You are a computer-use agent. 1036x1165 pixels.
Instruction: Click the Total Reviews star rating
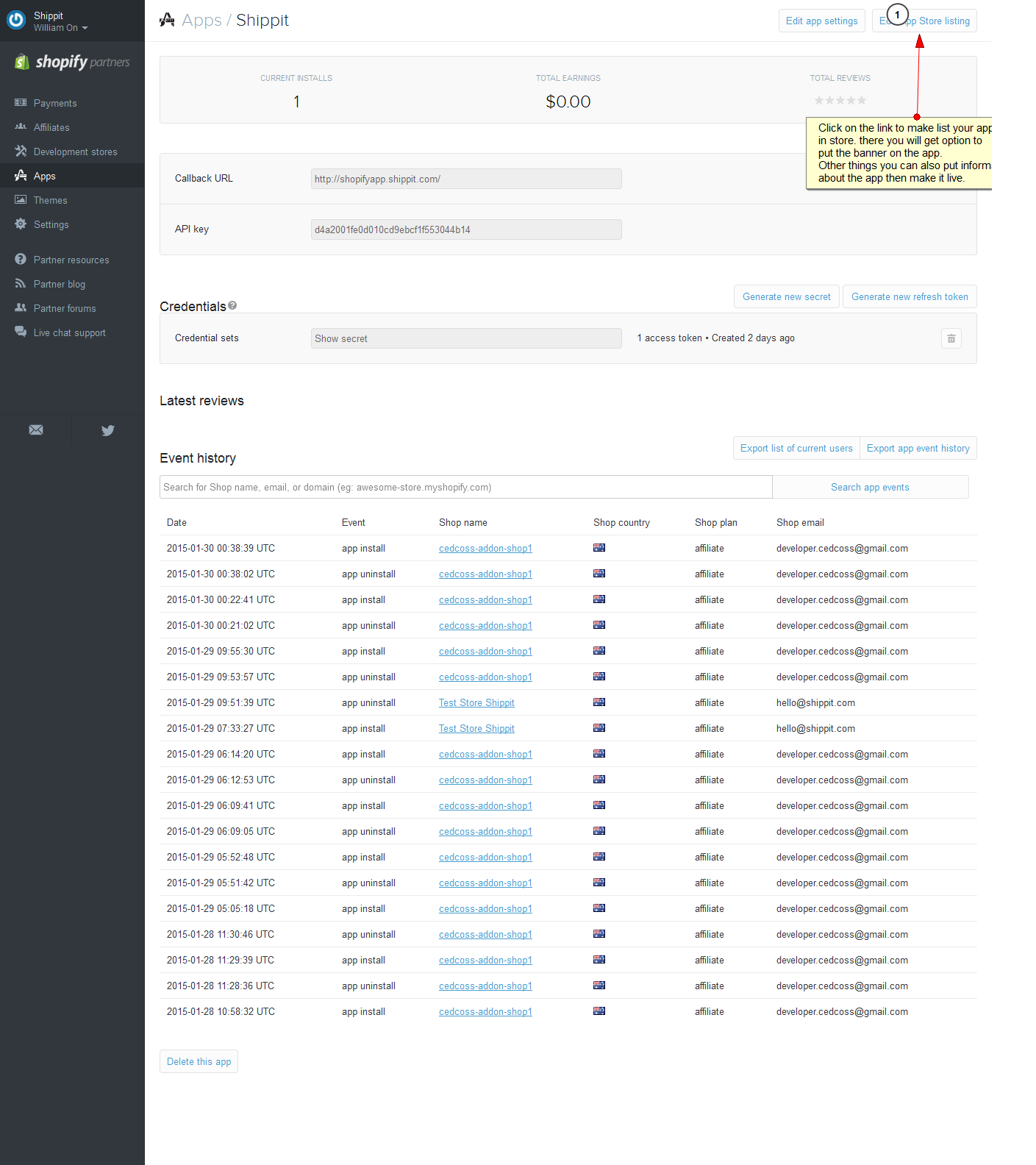[x=840, y=101]
